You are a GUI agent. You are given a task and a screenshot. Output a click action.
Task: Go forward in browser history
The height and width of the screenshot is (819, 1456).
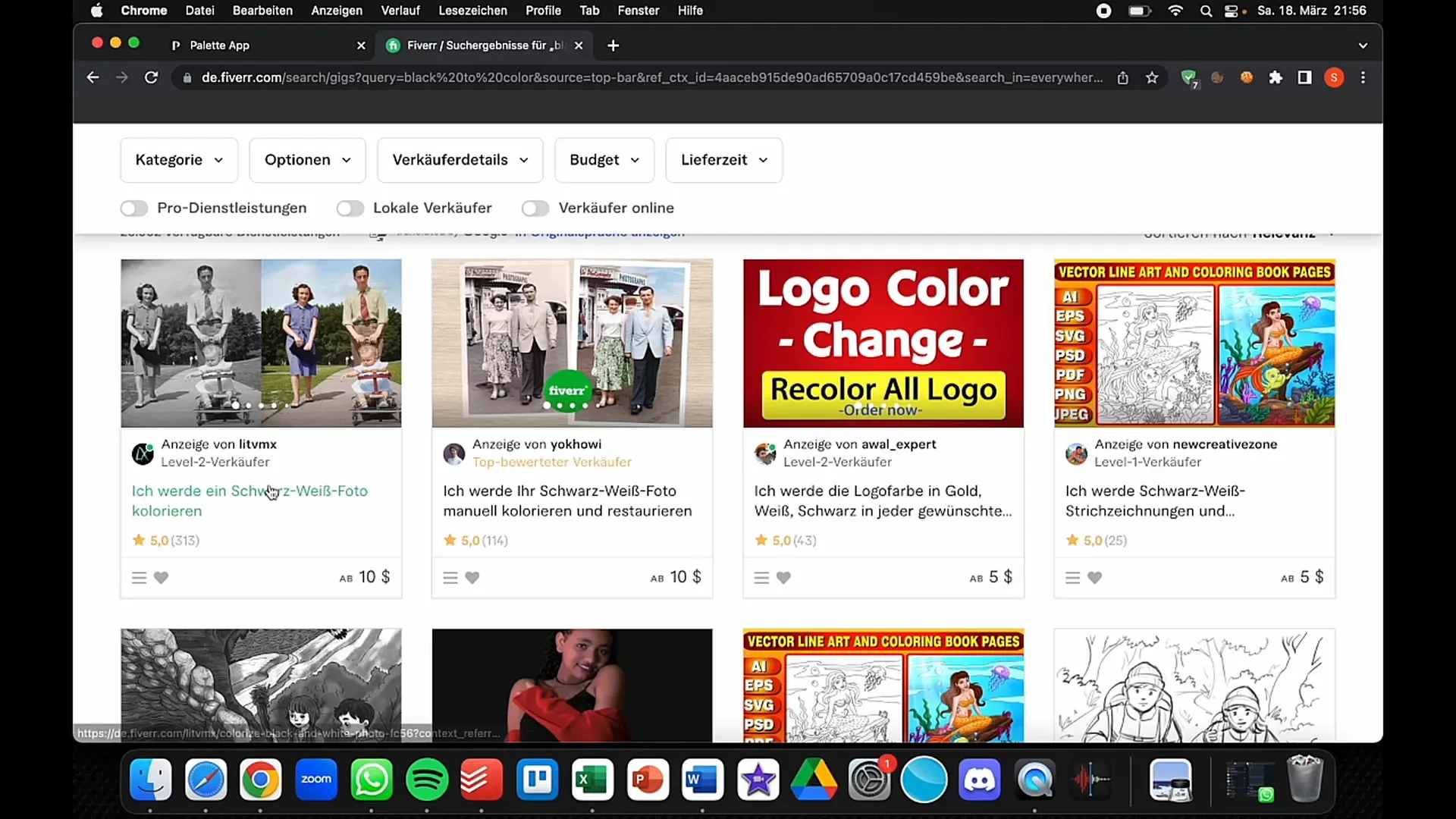pos(121,77)
